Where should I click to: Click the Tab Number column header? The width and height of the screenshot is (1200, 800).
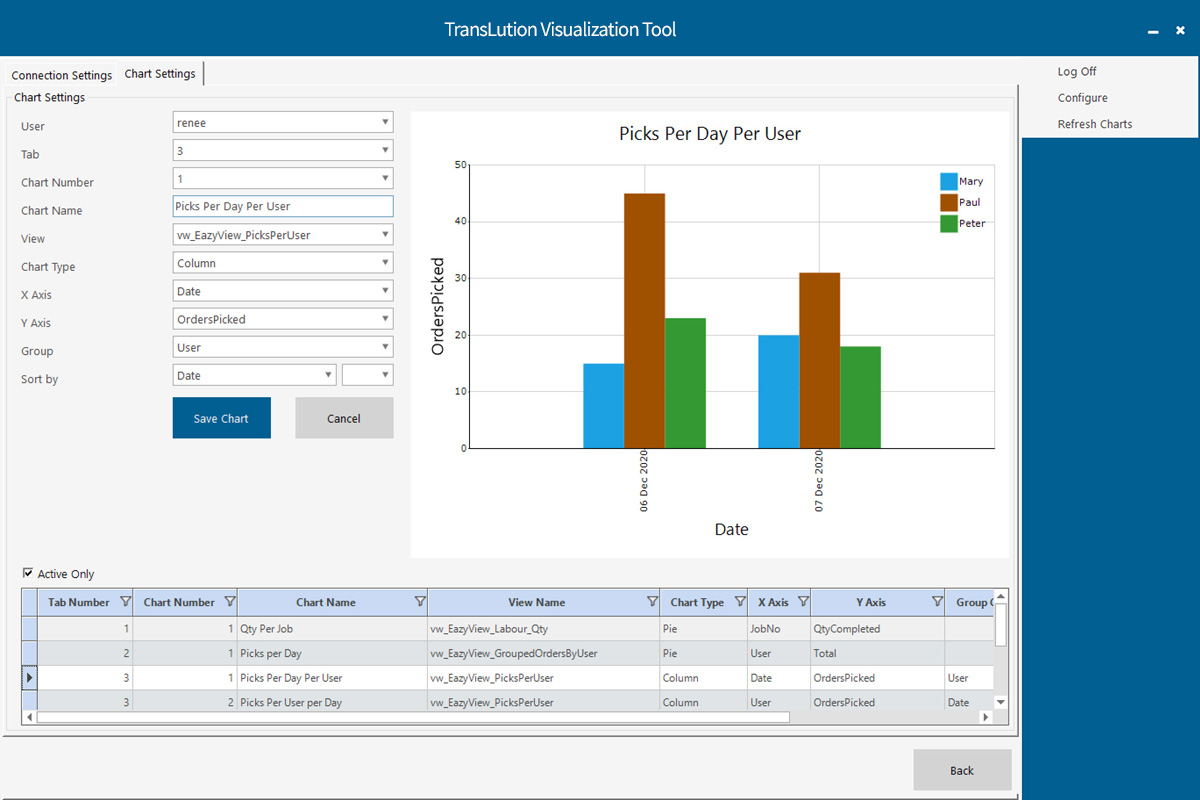(85, 602)
